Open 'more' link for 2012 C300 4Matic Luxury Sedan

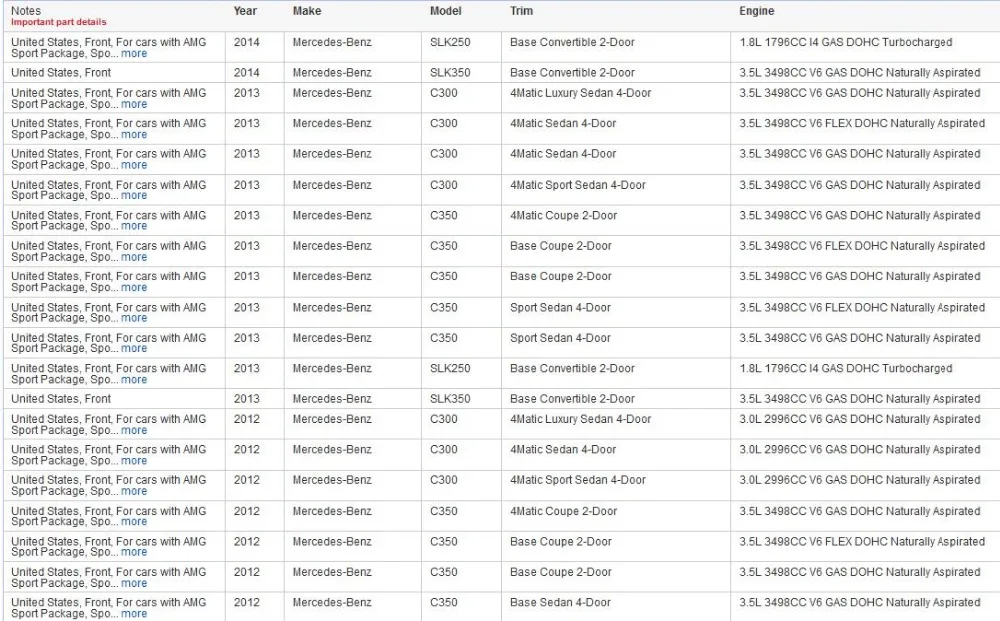click(x=134, y=430)
